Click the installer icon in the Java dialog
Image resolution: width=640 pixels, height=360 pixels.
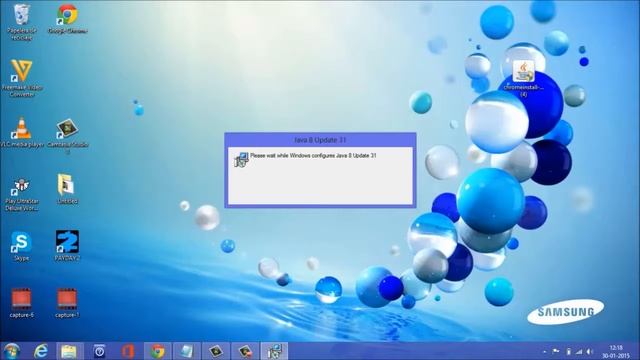click(241, 160)
